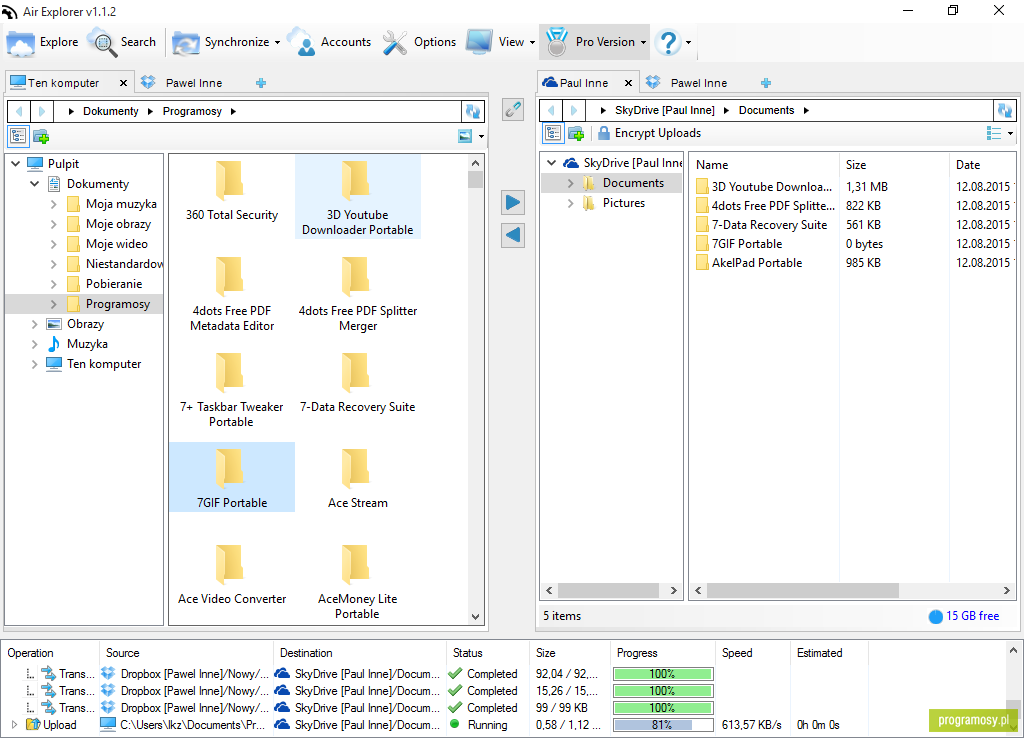Open the Options settings
The height and width of the screenshot is (738, 1024).
point(419,42)
